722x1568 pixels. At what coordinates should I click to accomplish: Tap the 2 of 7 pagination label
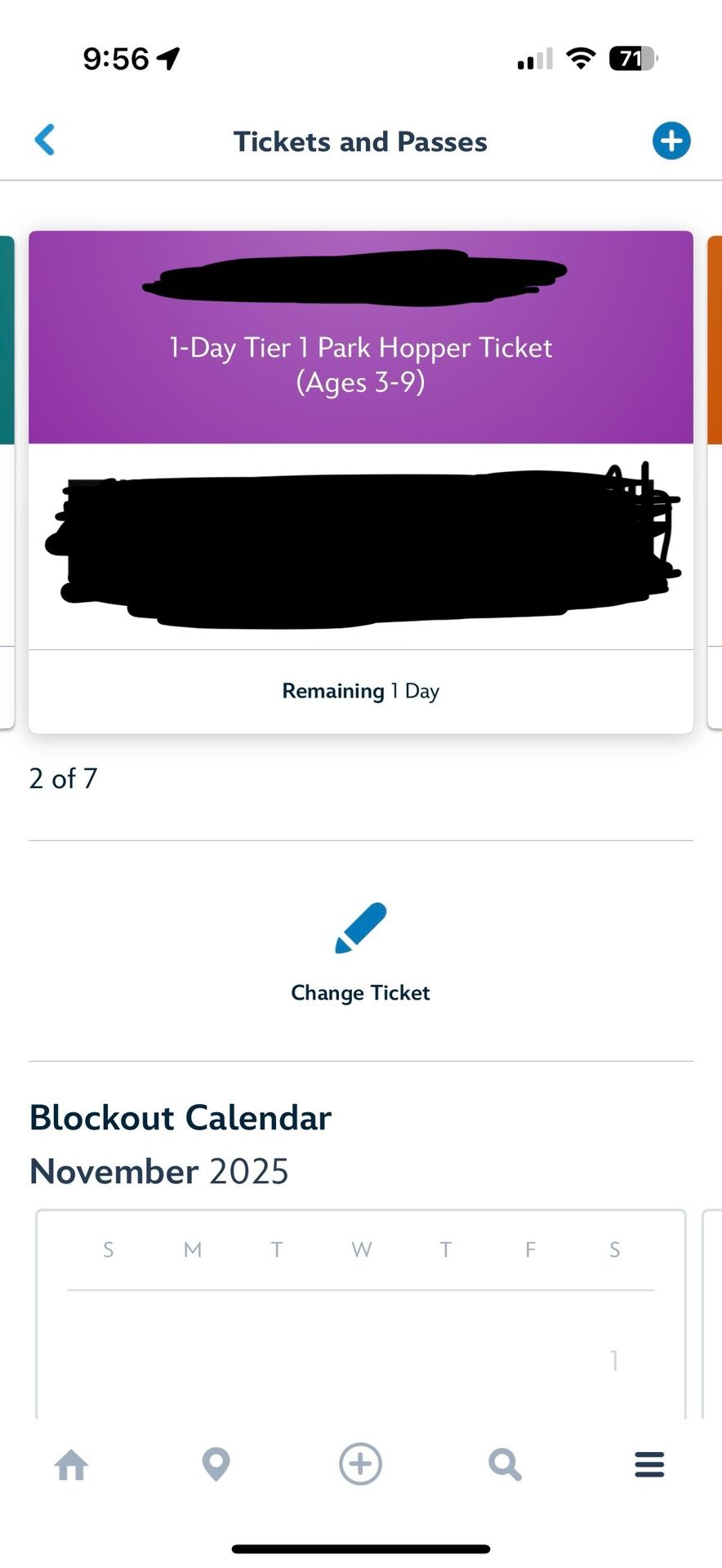pyautogui.click(x=63, y=778)
